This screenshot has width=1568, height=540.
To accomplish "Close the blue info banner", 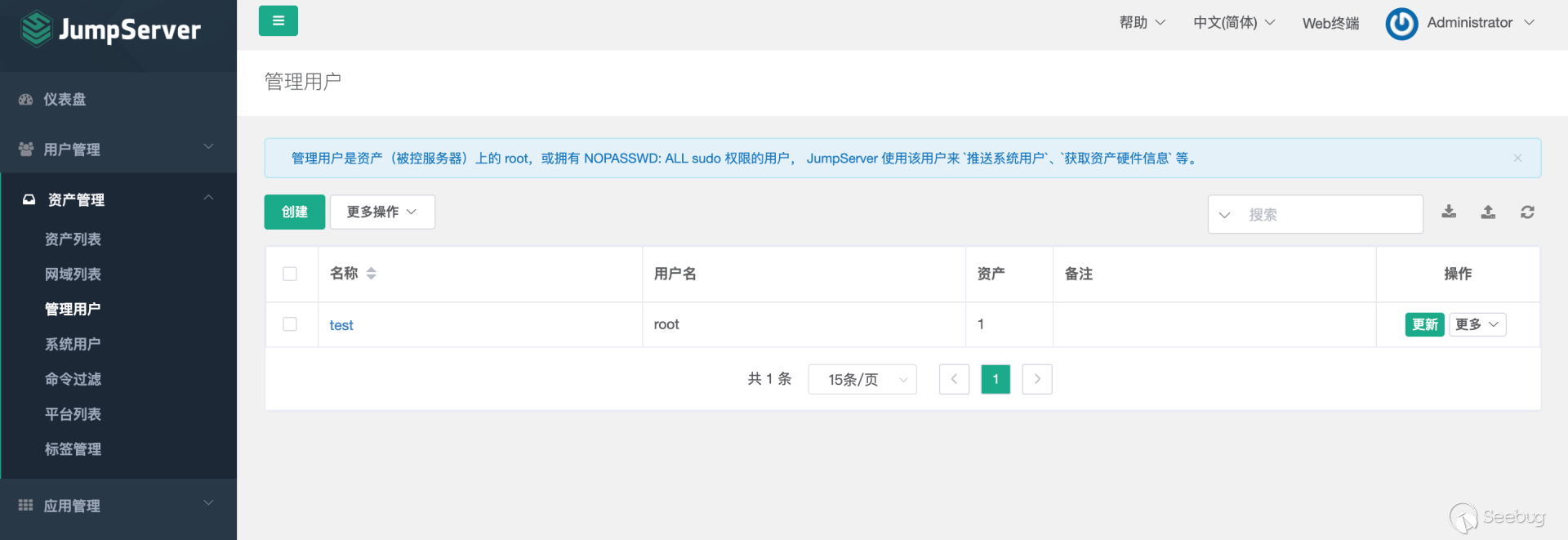I will (1517, 158).
